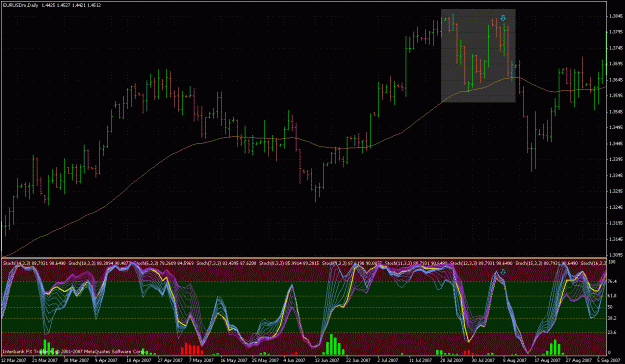Click the 1.3845 price scale label
Image resolution: width=625 pixels, height=364 pixels.
pyautogui.click(x=615, y=16)
